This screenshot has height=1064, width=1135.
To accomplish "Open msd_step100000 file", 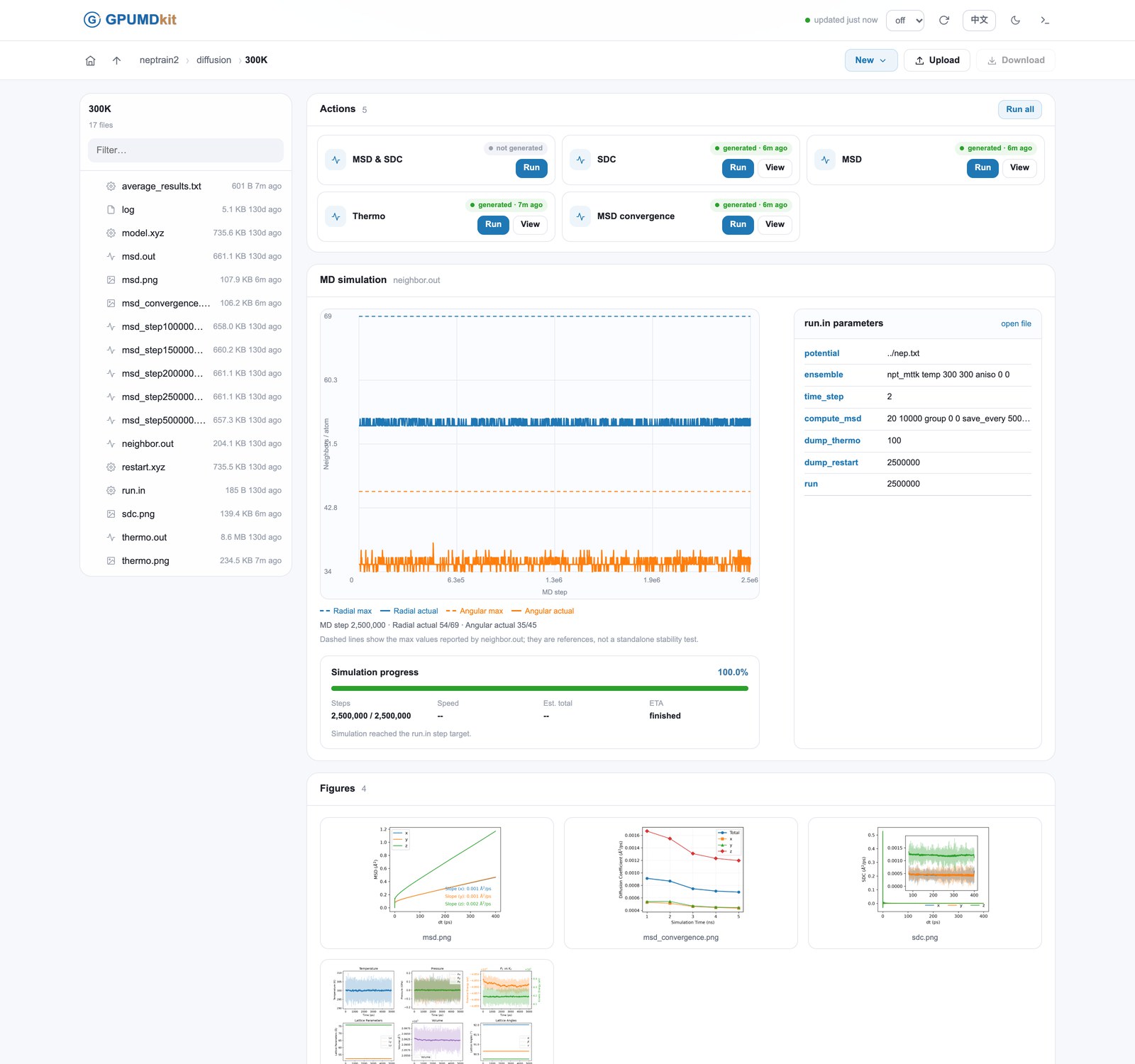I will [x=186, y=327].
